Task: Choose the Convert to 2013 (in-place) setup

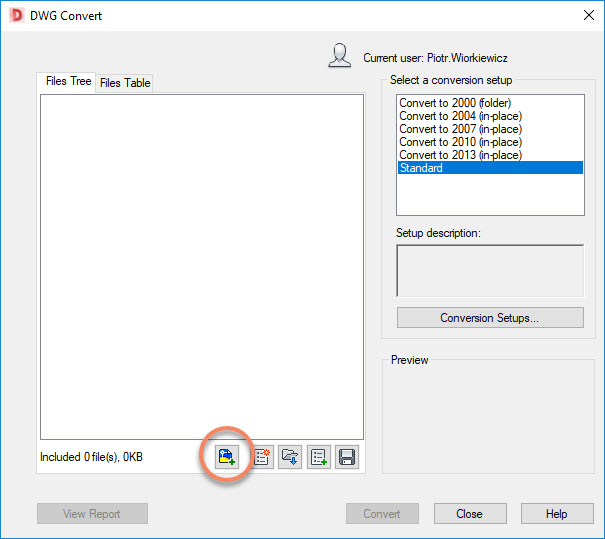Action: click(459, 155)
